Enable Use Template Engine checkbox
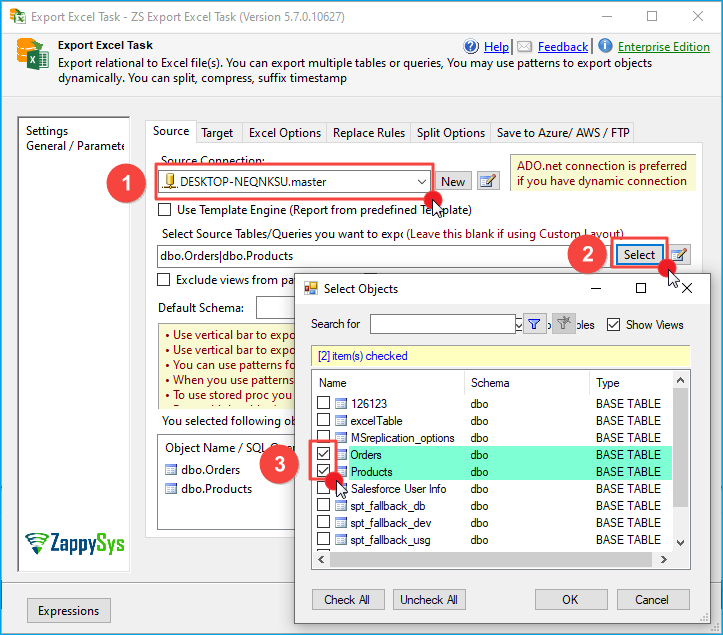 pyautogui.click(x=165, y=210)
